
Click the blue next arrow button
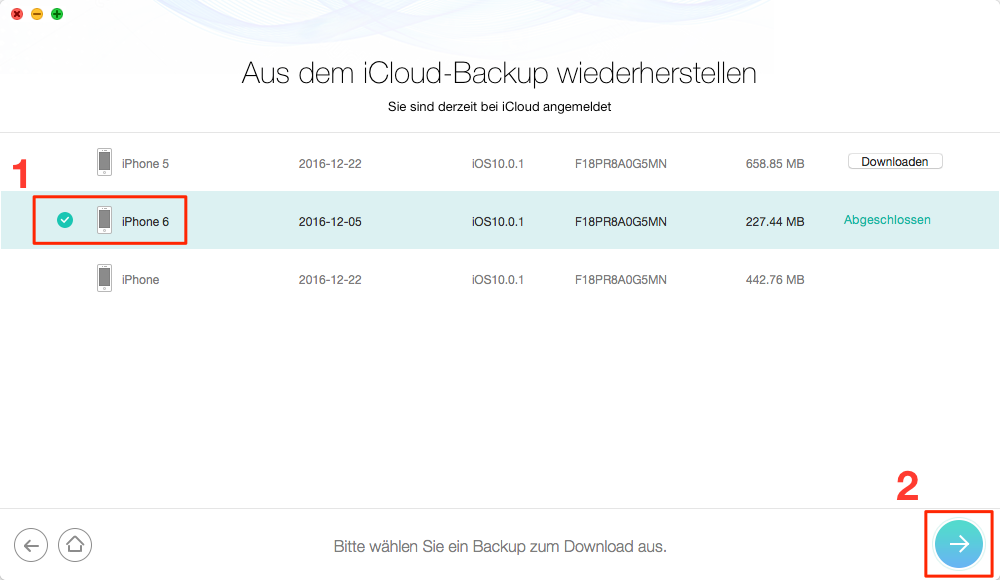tap(959, 544)
